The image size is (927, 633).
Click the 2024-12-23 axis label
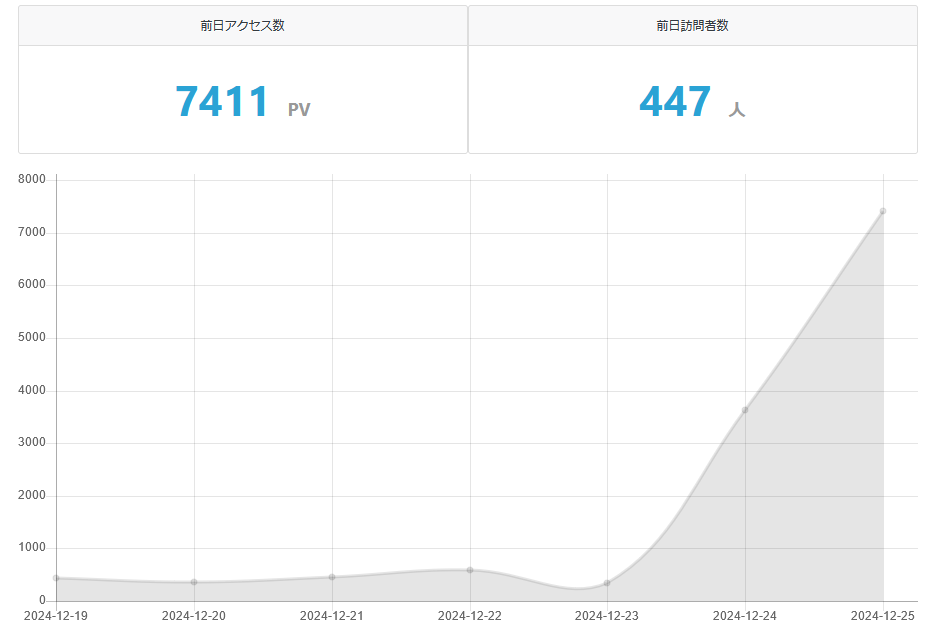pos(607,616)
